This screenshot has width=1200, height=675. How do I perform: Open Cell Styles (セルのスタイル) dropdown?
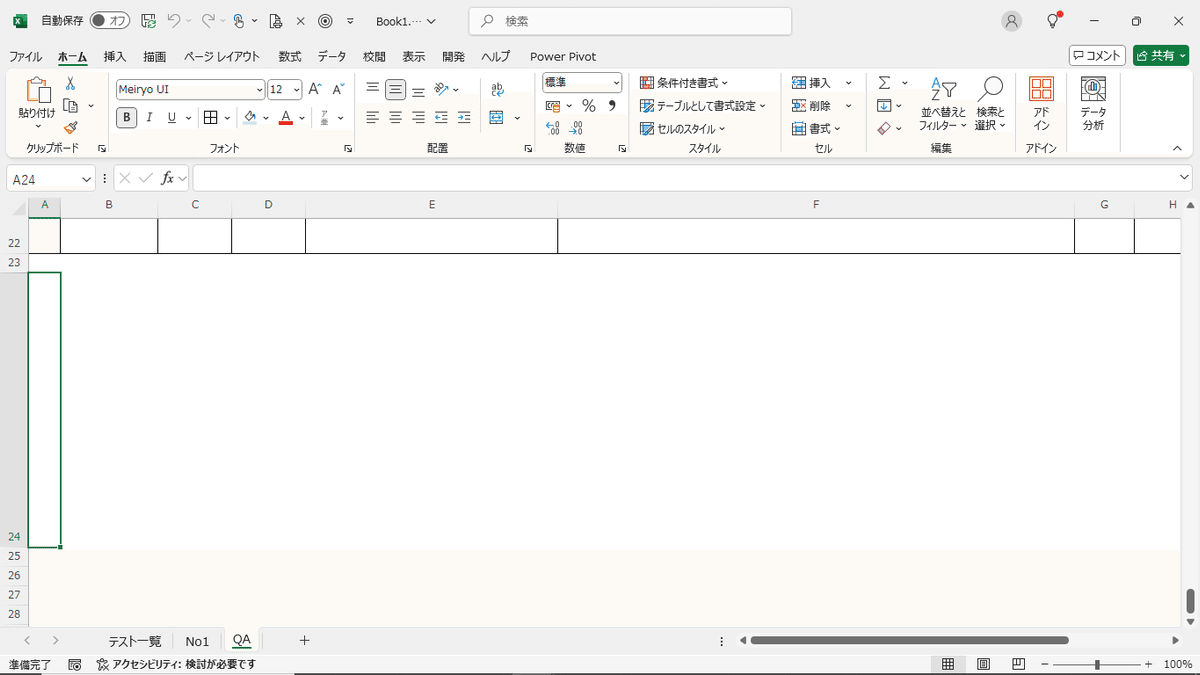pos(683,128)
